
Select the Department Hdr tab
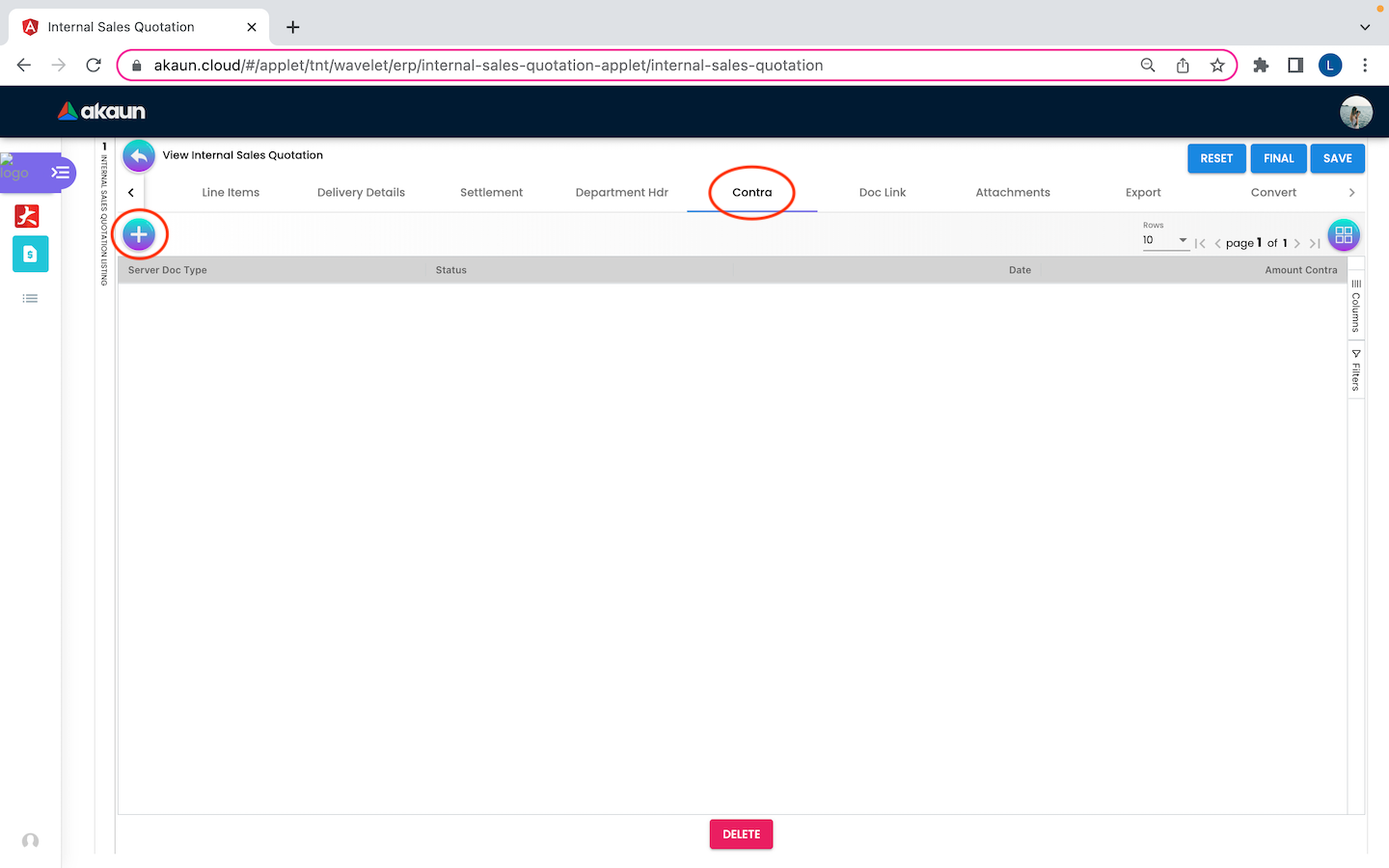(622, 193)
